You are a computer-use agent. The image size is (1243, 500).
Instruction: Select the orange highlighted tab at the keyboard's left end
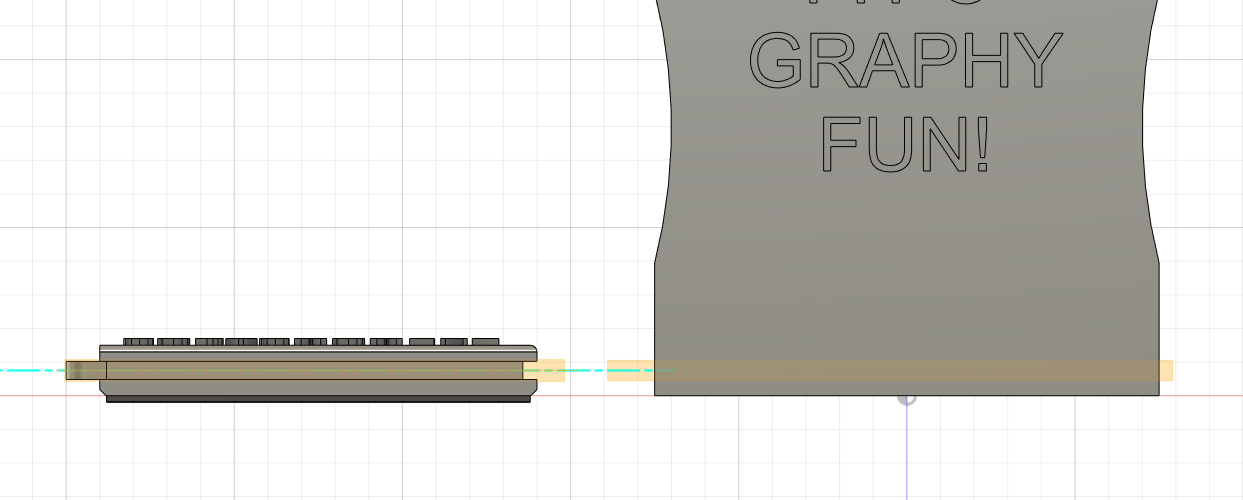86,370
